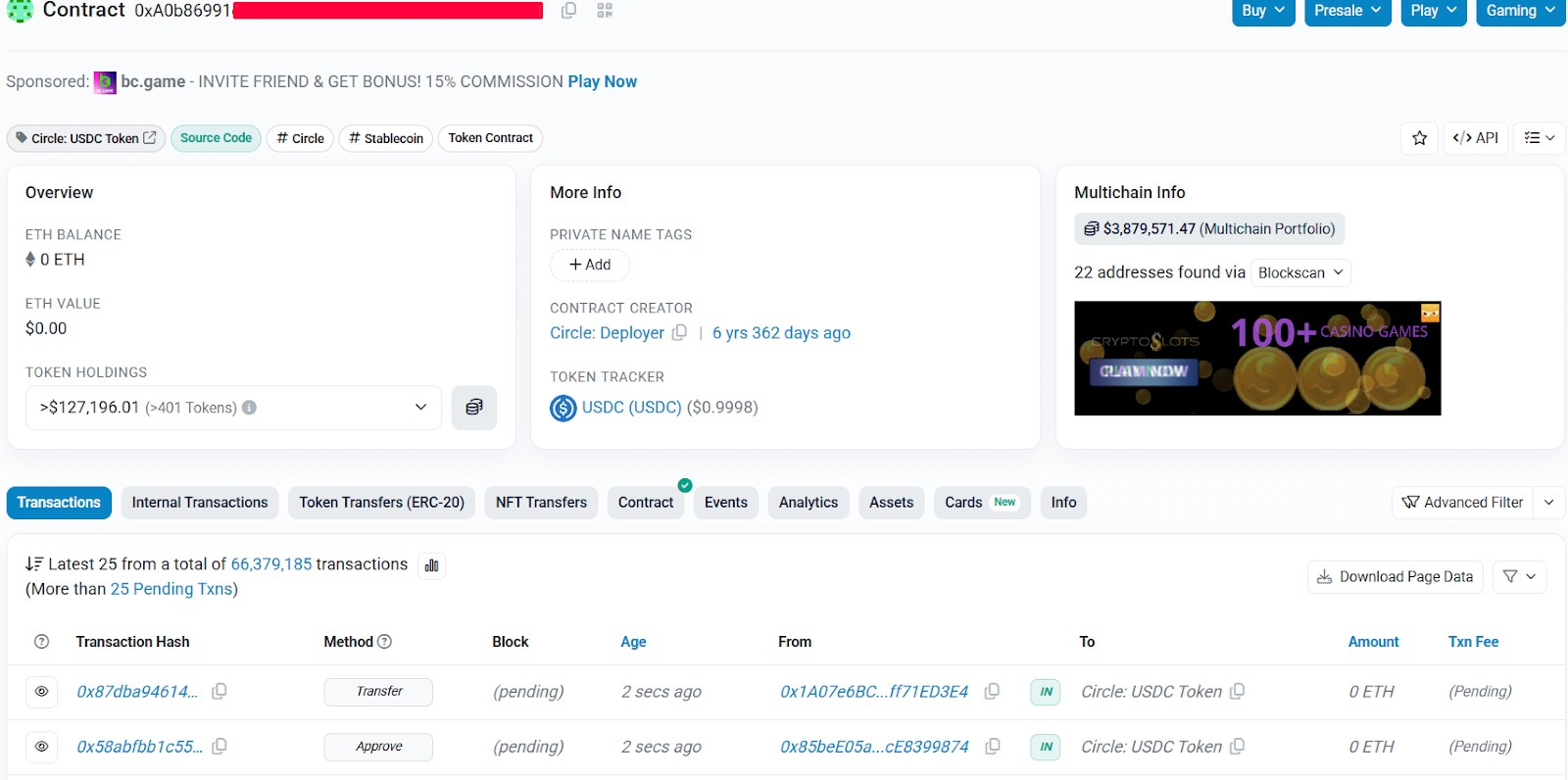Switch to the Contract tab
The image size is (1568, 780).
[x=646, y=503]
